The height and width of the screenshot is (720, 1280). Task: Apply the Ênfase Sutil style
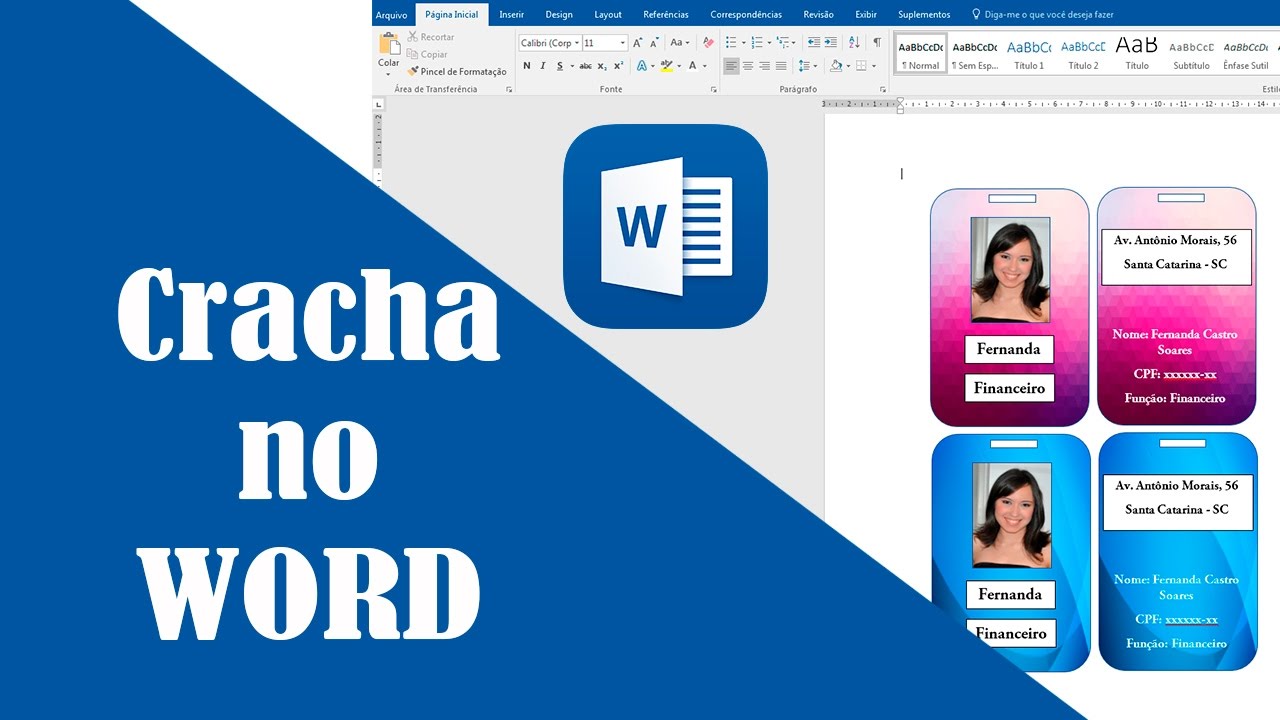pos(1245,54)
